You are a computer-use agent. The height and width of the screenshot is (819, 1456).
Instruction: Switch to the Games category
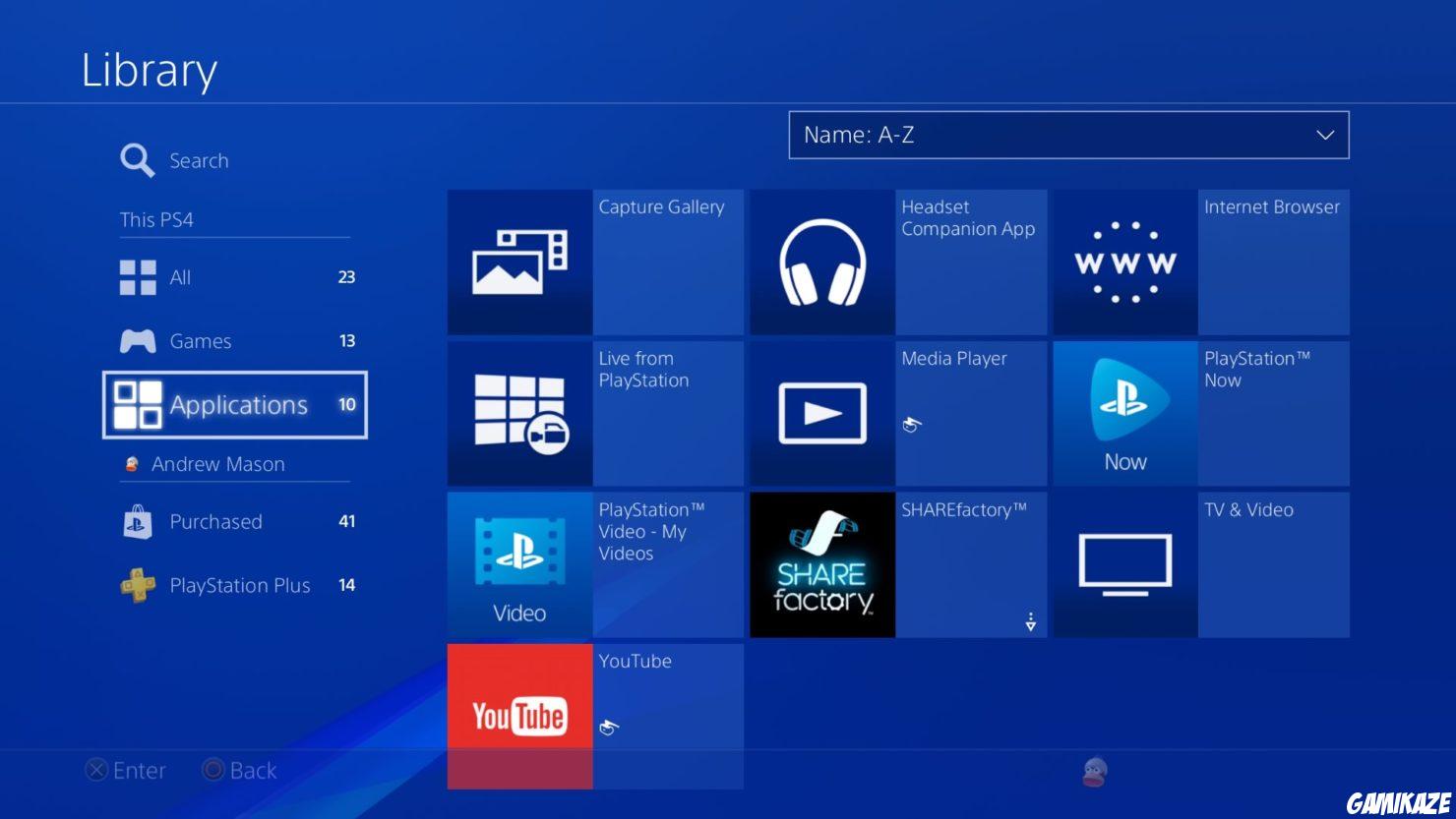(201, 340)
